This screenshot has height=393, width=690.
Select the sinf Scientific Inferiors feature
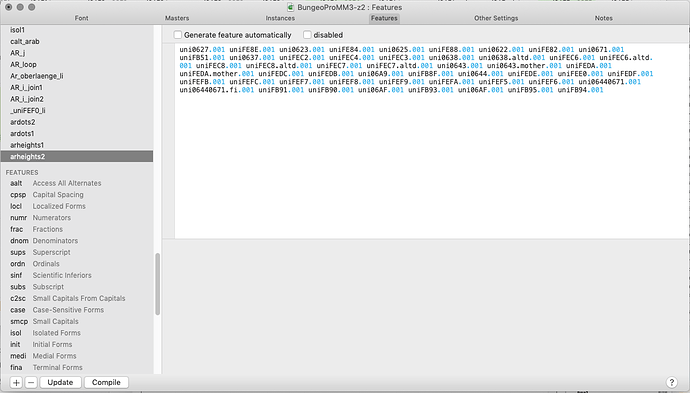pos(77,275)
